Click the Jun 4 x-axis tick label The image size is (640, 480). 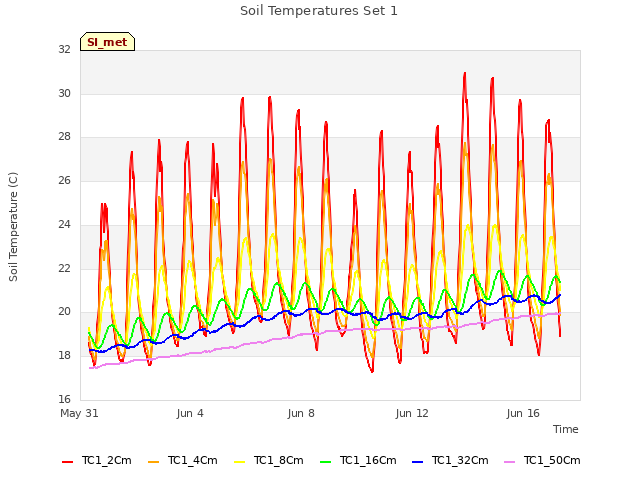tap(190, 413)
